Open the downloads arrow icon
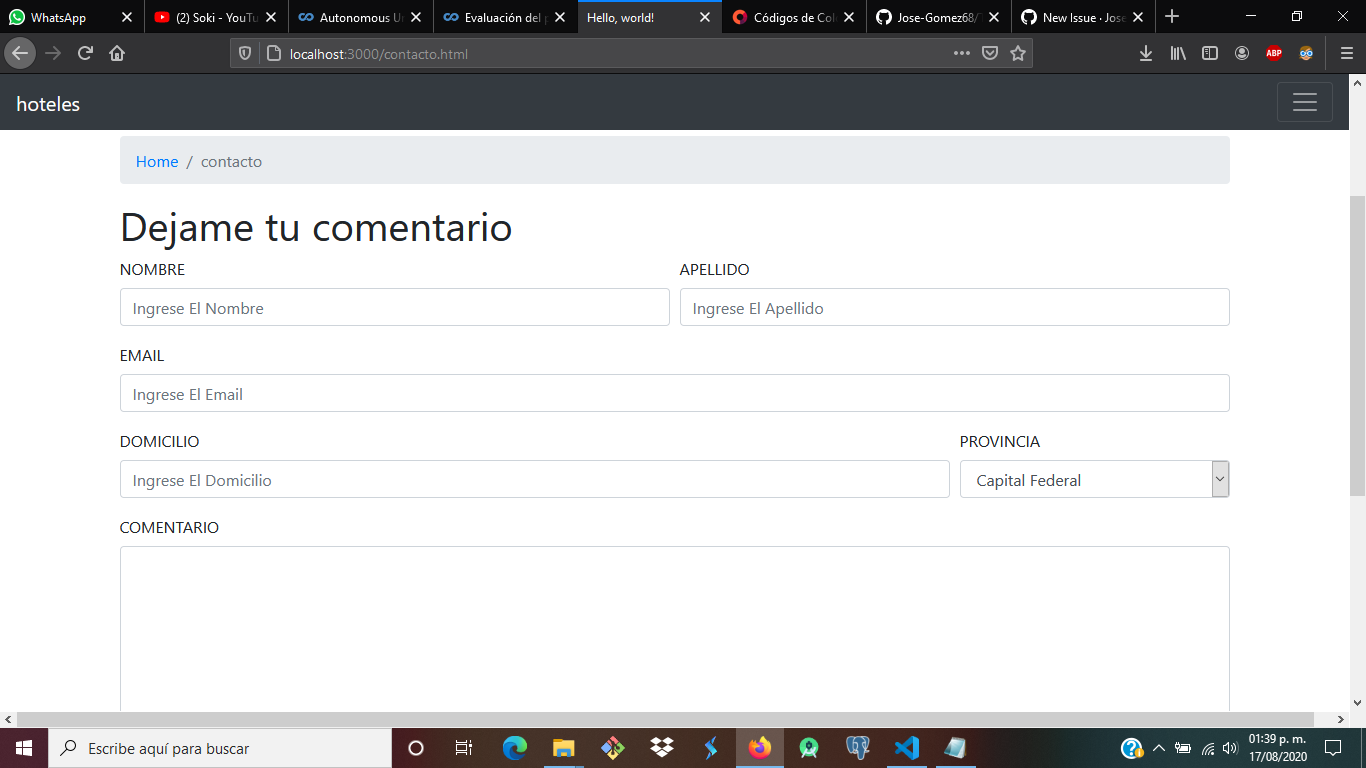 (1146, 53)
